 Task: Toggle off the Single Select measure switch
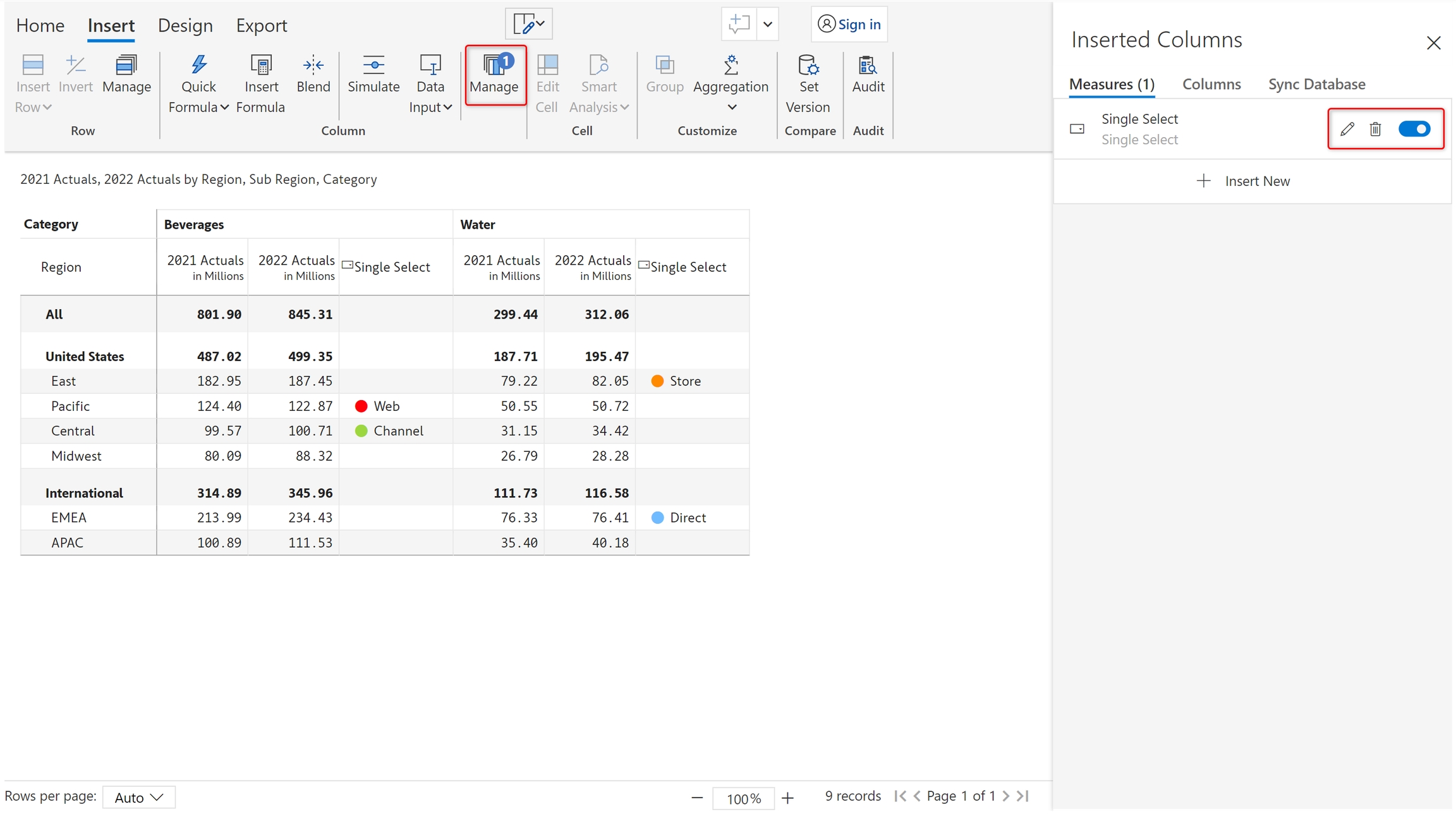coord(1414,129)
